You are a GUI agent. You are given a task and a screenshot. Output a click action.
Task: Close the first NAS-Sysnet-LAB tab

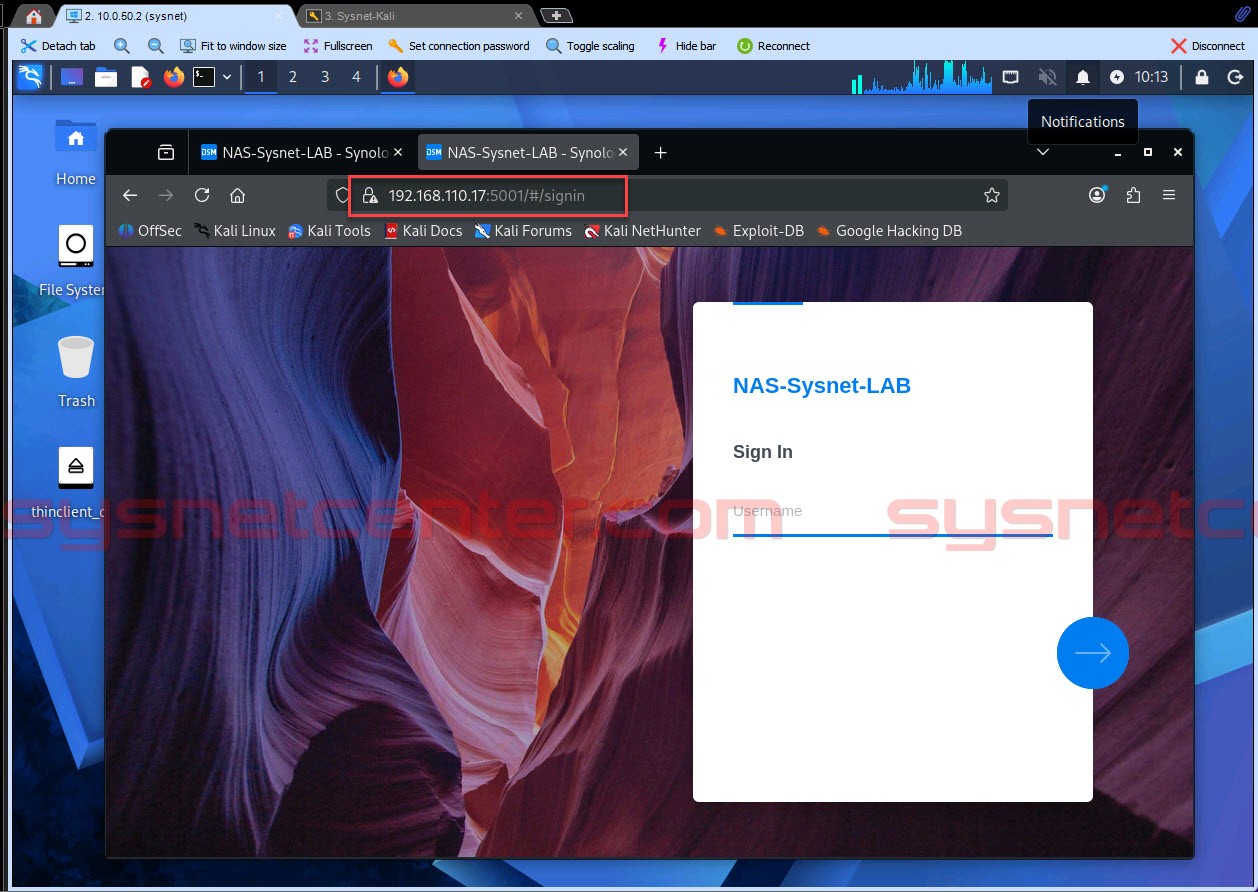pos(398,153)
